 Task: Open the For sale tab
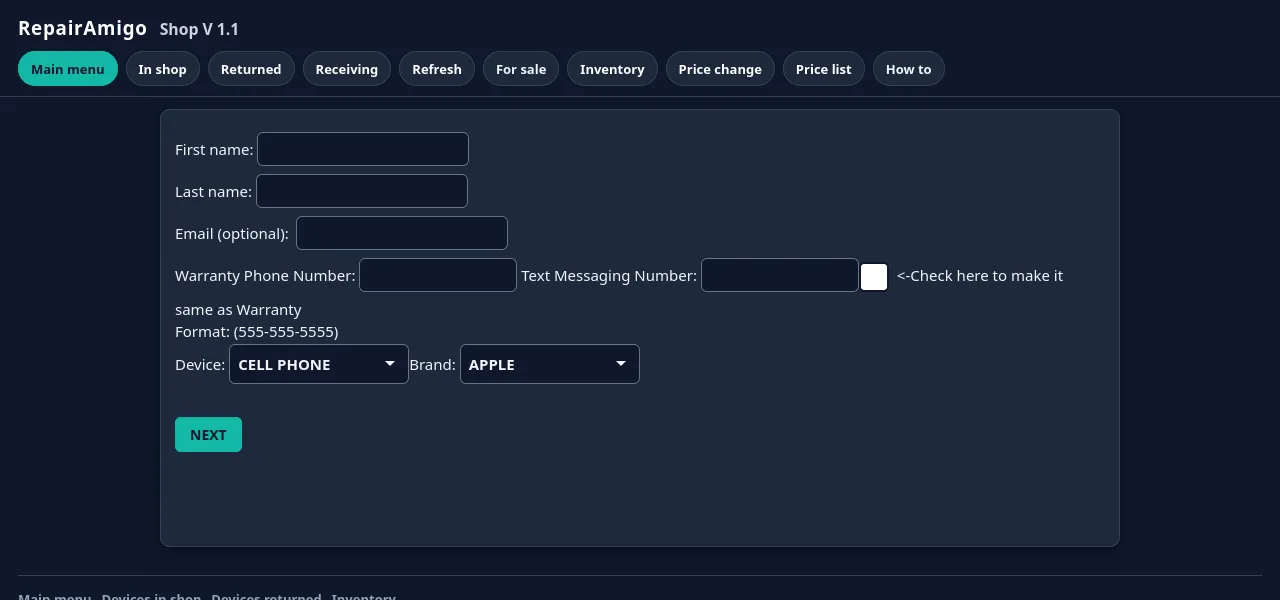tap(521, 69)
